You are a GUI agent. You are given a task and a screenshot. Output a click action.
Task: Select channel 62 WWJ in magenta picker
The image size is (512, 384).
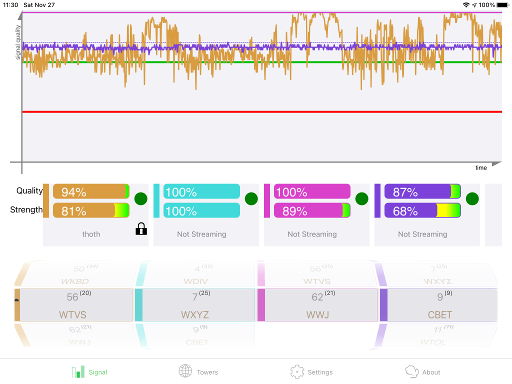click(318, 305)
